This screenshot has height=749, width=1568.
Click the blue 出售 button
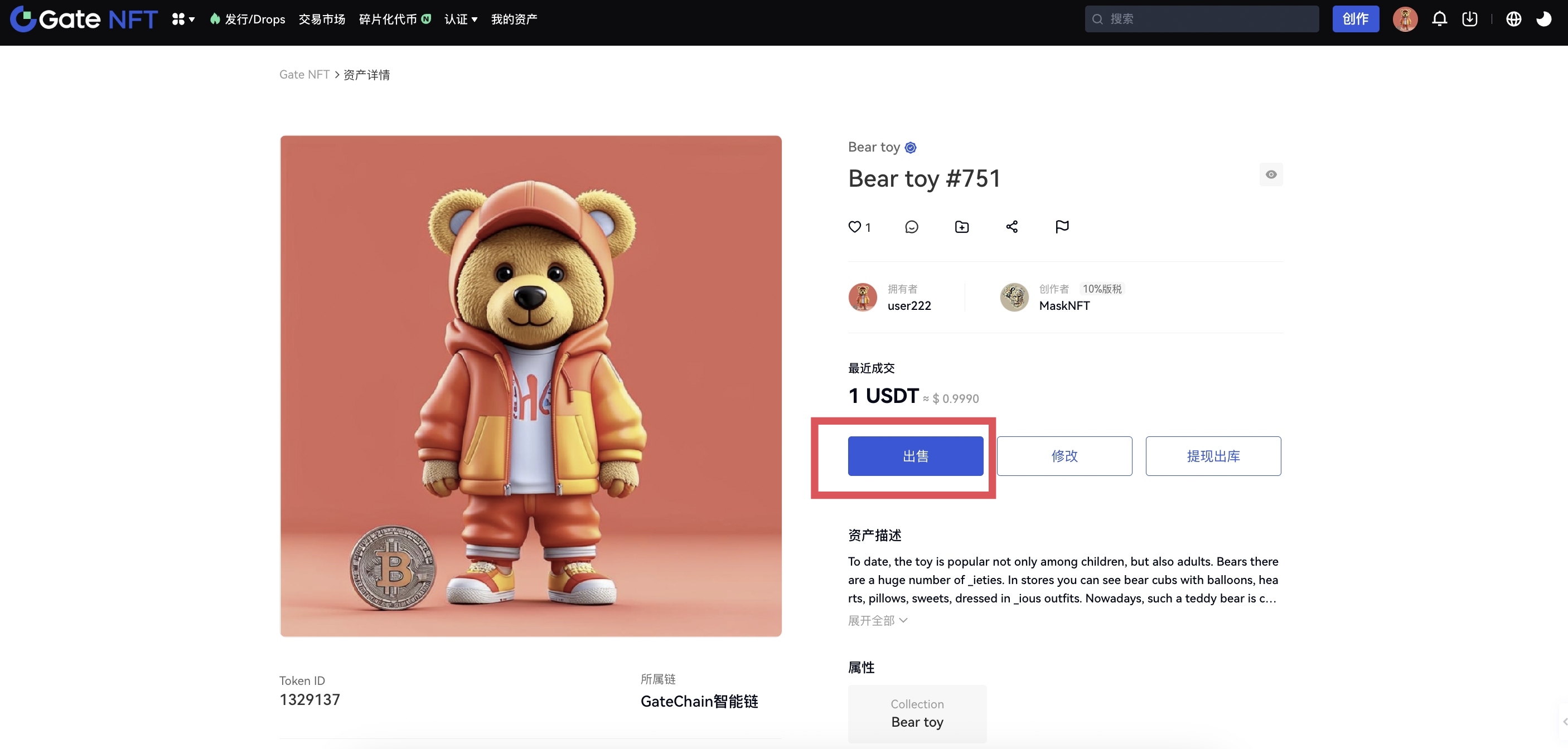pos(916,456)
